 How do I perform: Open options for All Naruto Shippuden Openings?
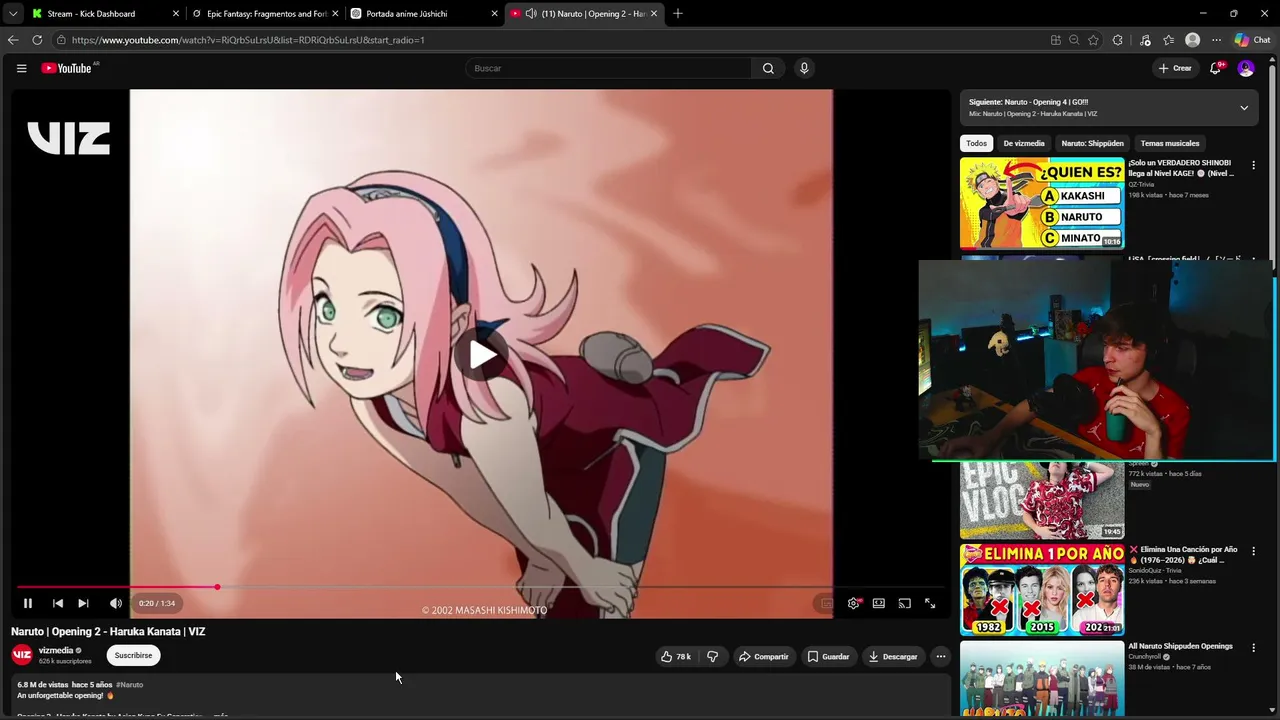pos(1253,648)
